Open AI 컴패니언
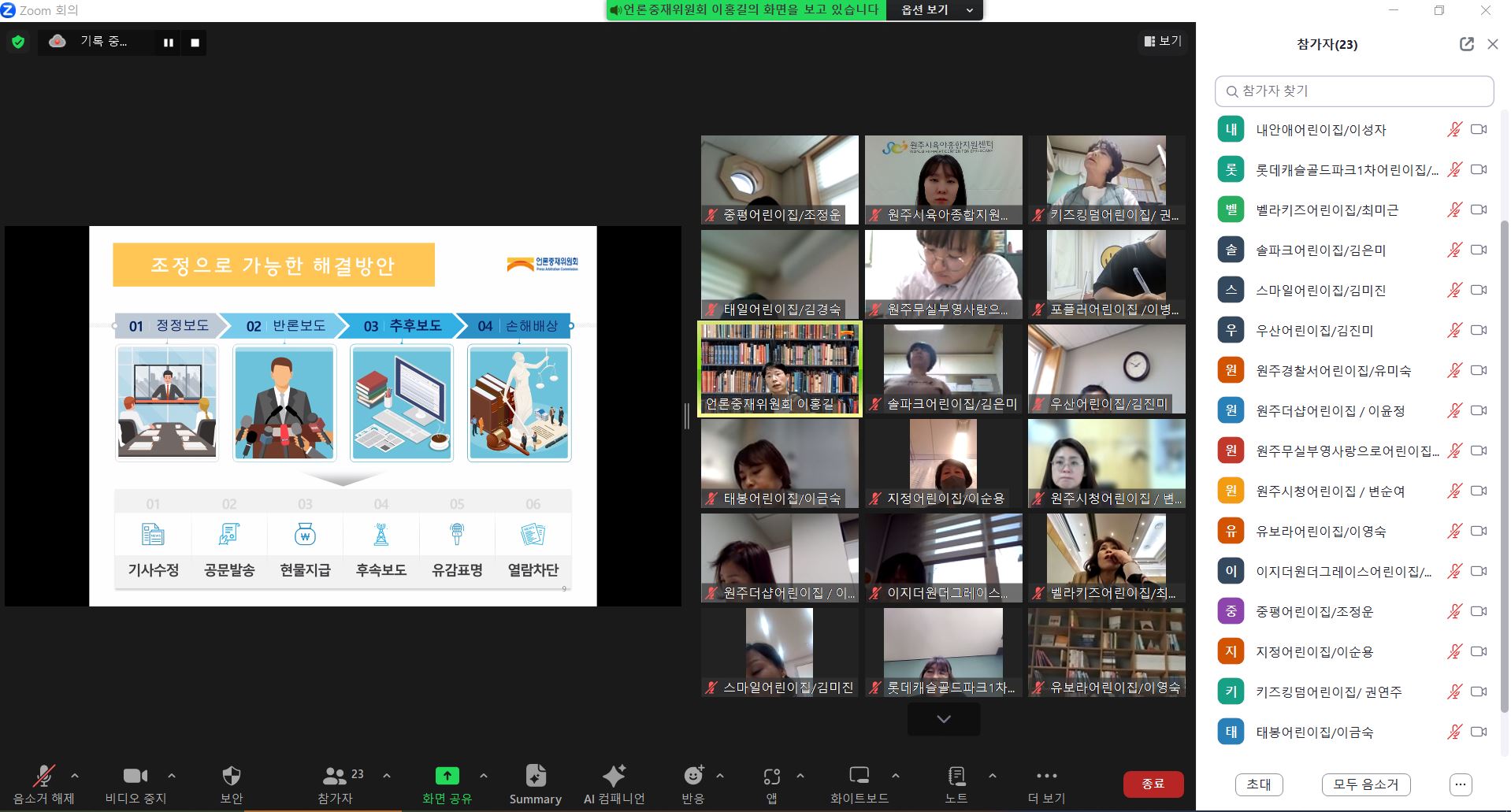Screen dimensions: 1511x812 [x=614, y=785]
